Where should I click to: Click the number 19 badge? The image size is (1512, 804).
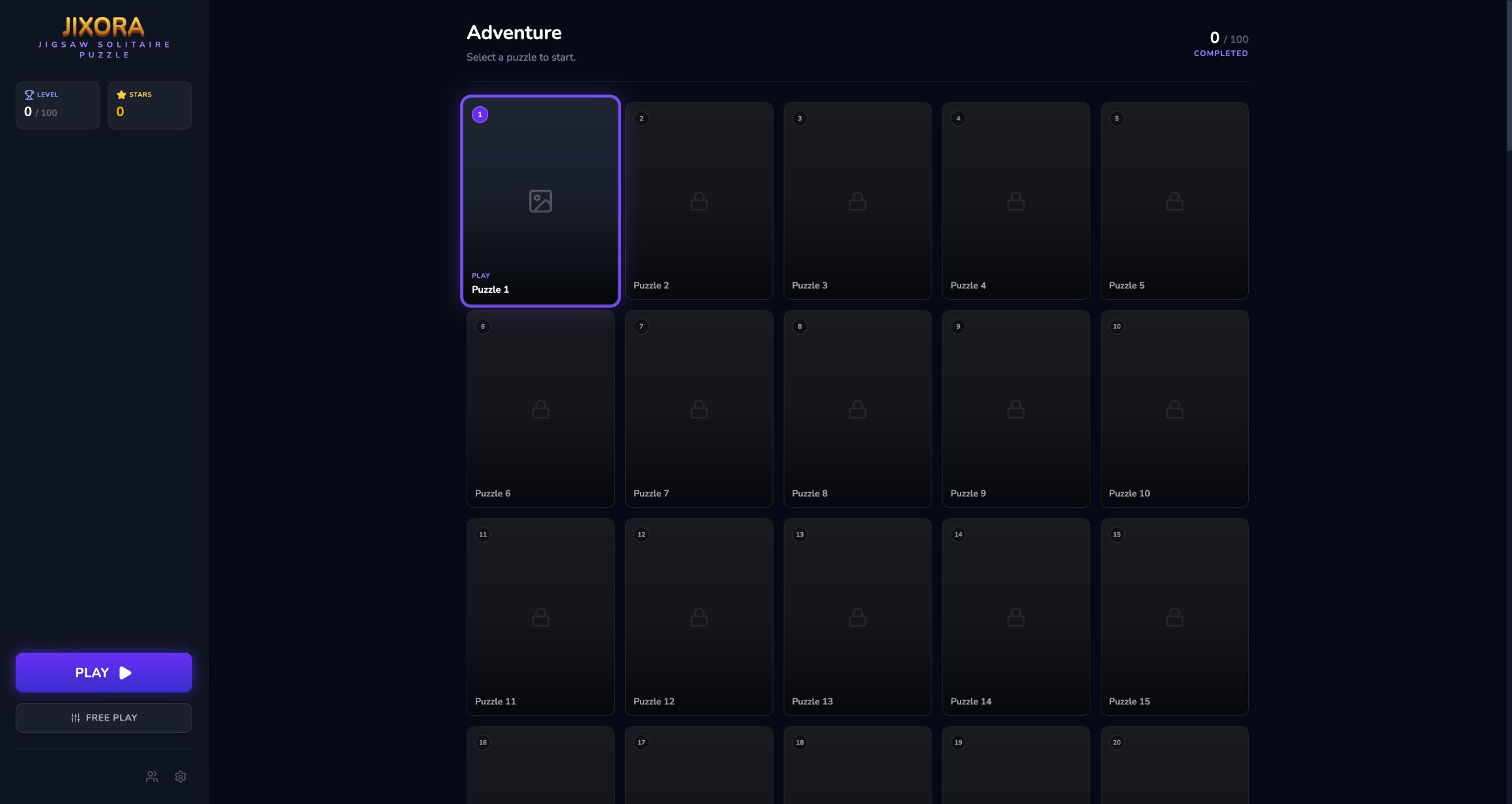[x=958, y=743]
